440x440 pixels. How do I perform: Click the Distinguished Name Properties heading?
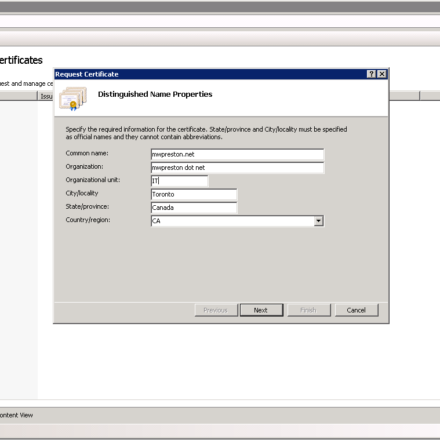pos(155,94)
